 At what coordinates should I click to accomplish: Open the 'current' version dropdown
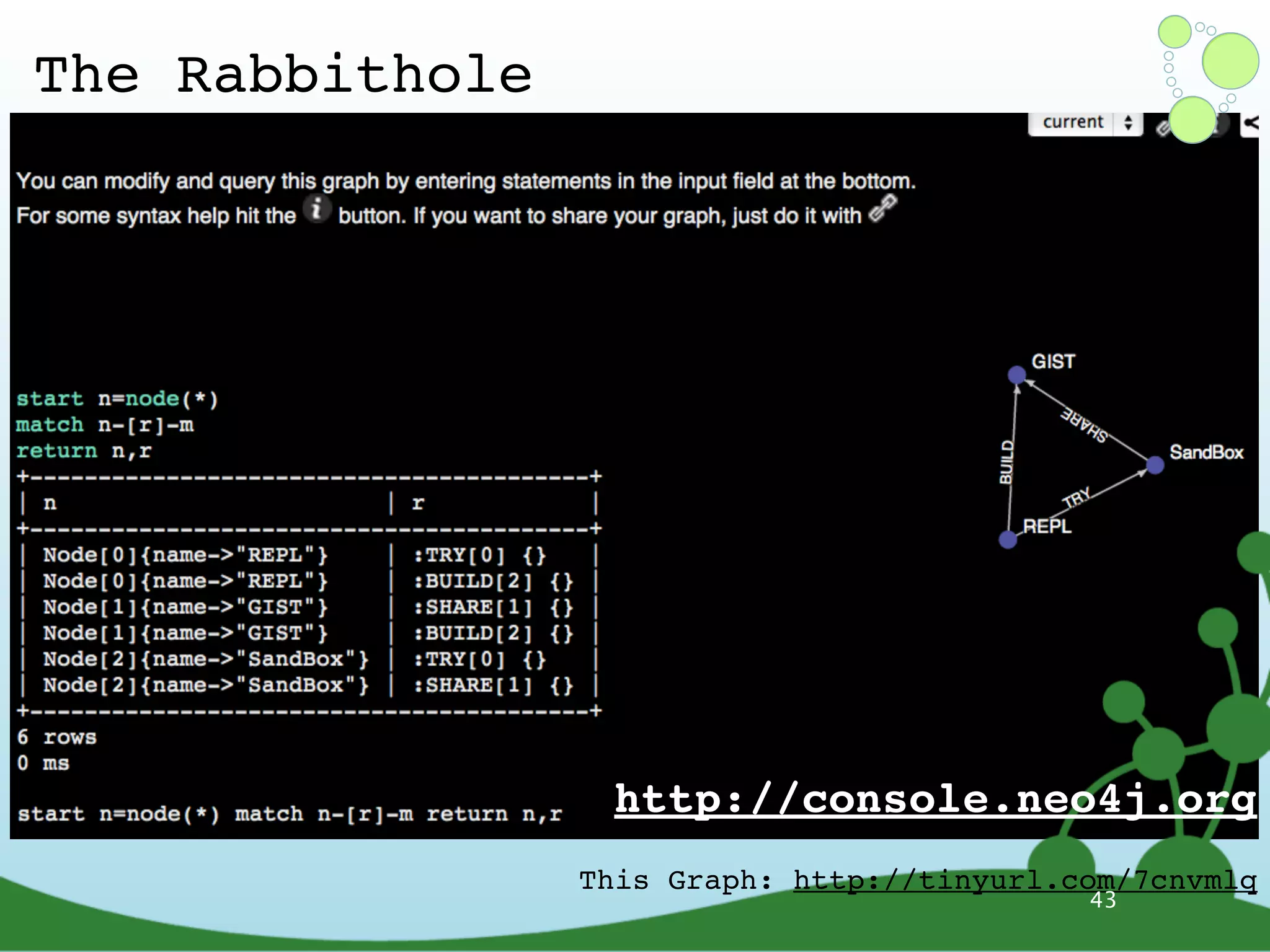(1085, 123)
